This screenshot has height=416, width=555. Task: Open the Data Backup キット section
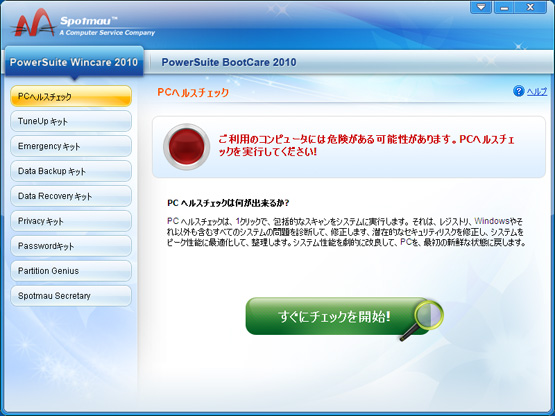tap(71, 171)
